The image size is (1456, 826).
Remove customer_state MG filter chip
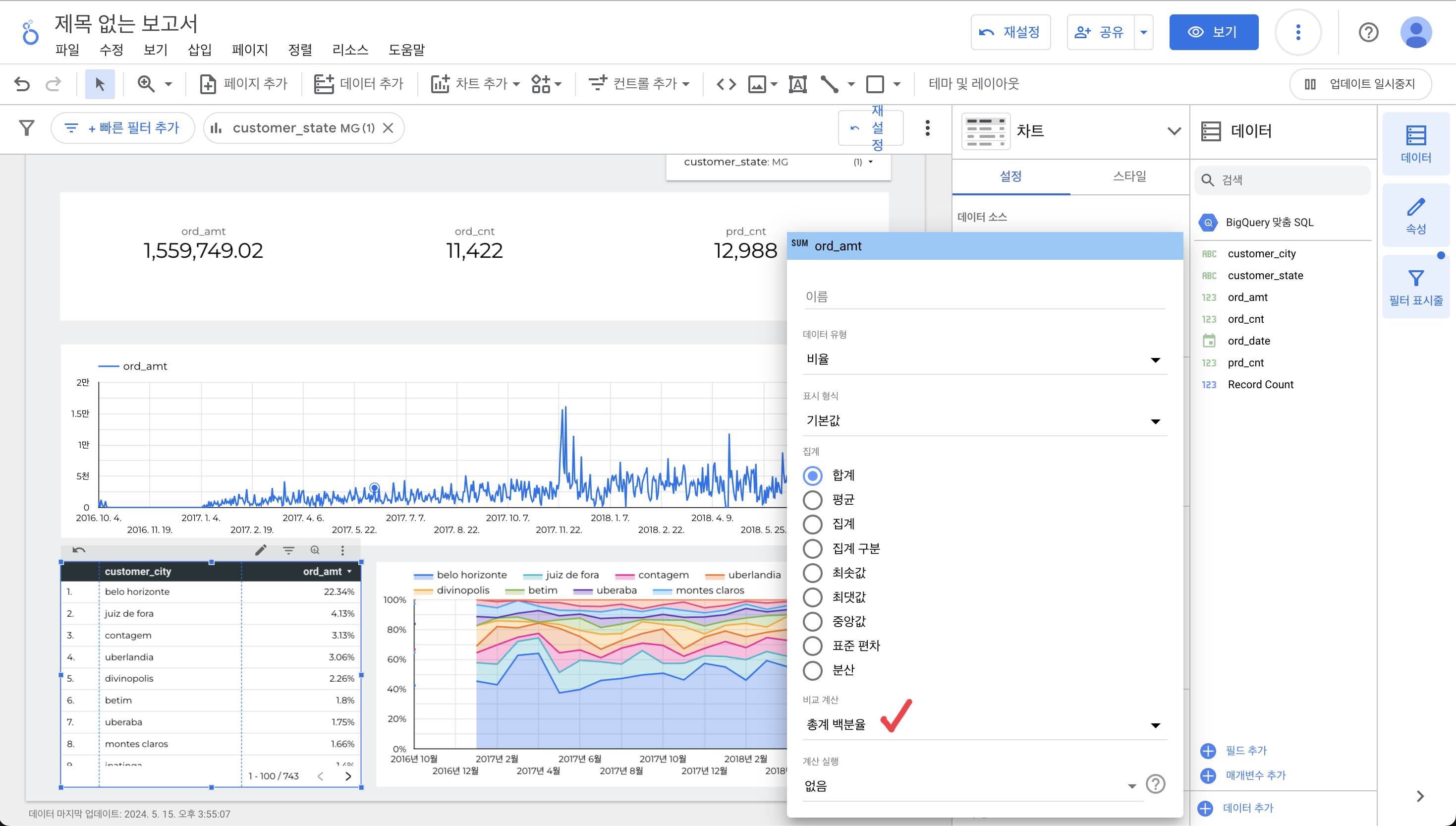point(389,128)
